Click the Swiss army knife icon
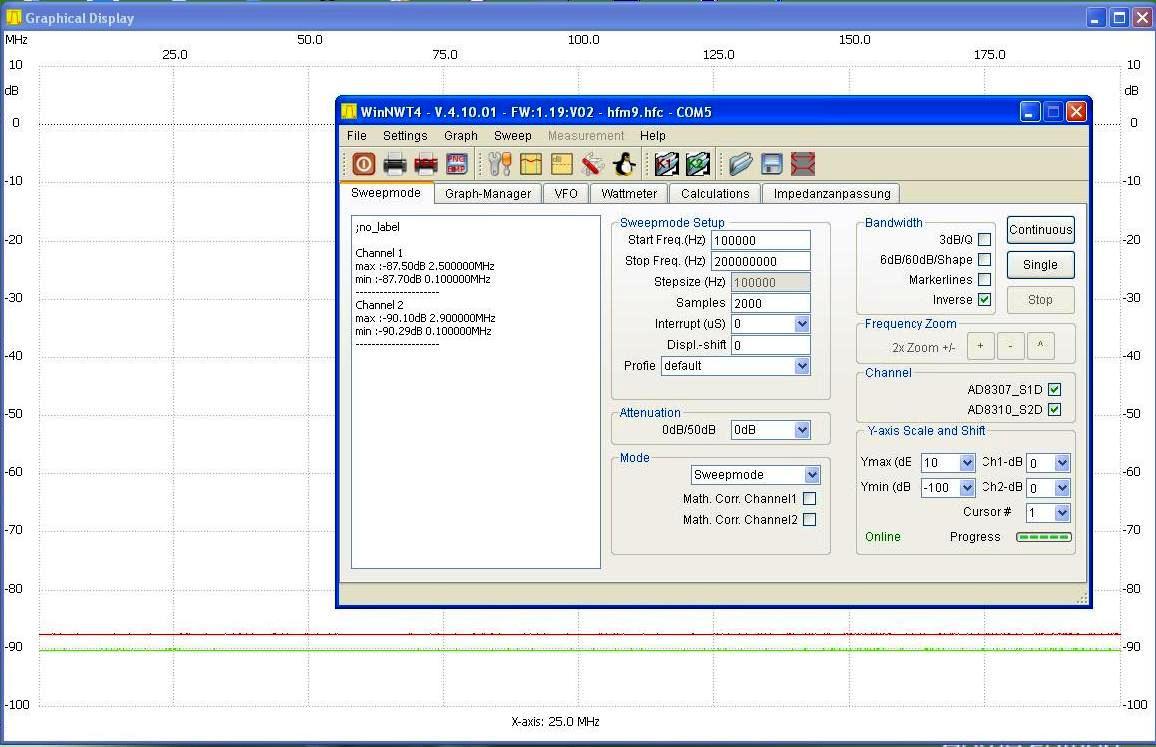Viewport: 1156px width, 747px height. coord(593,164)
